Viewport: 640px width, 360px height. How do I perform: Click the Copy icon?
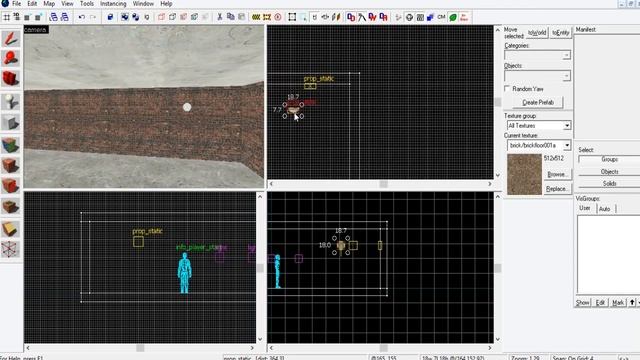click(x=231, y=17)
